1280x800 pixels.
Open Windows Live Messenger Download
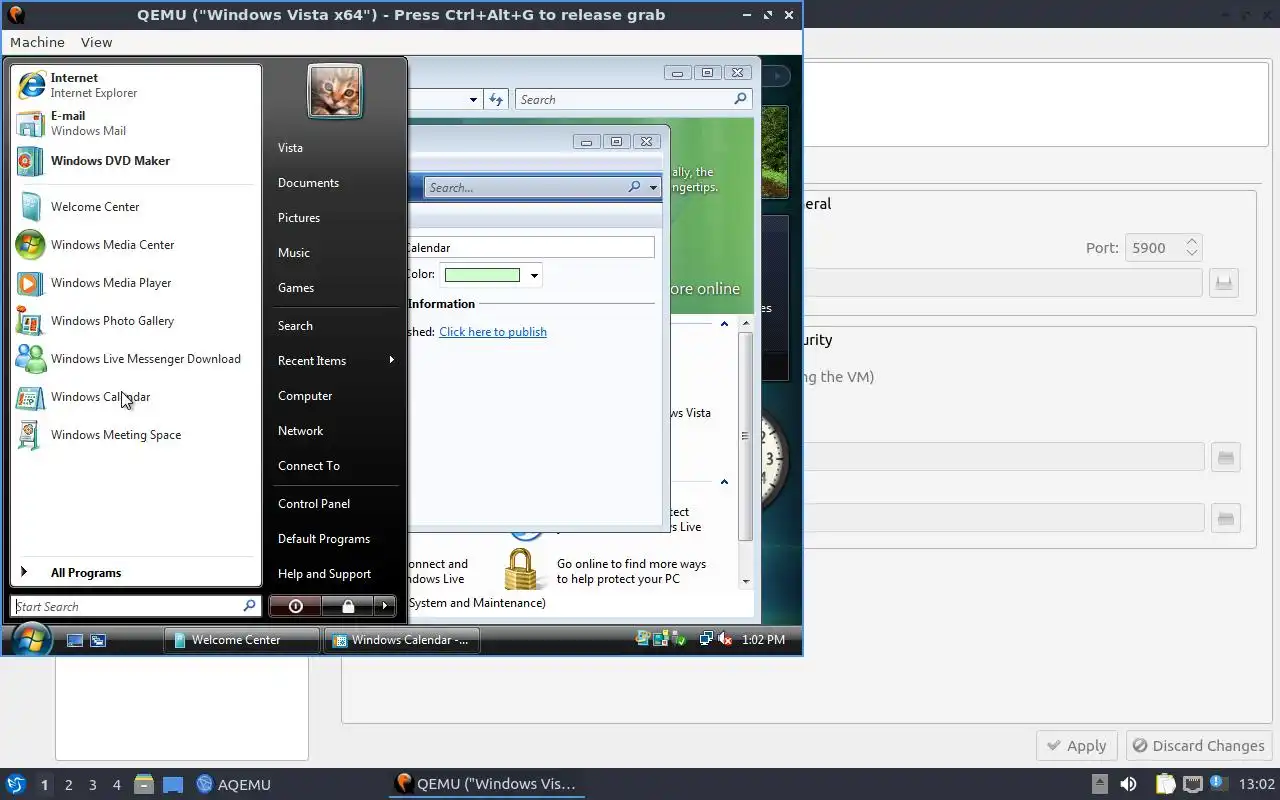click(x=137, y=359)
